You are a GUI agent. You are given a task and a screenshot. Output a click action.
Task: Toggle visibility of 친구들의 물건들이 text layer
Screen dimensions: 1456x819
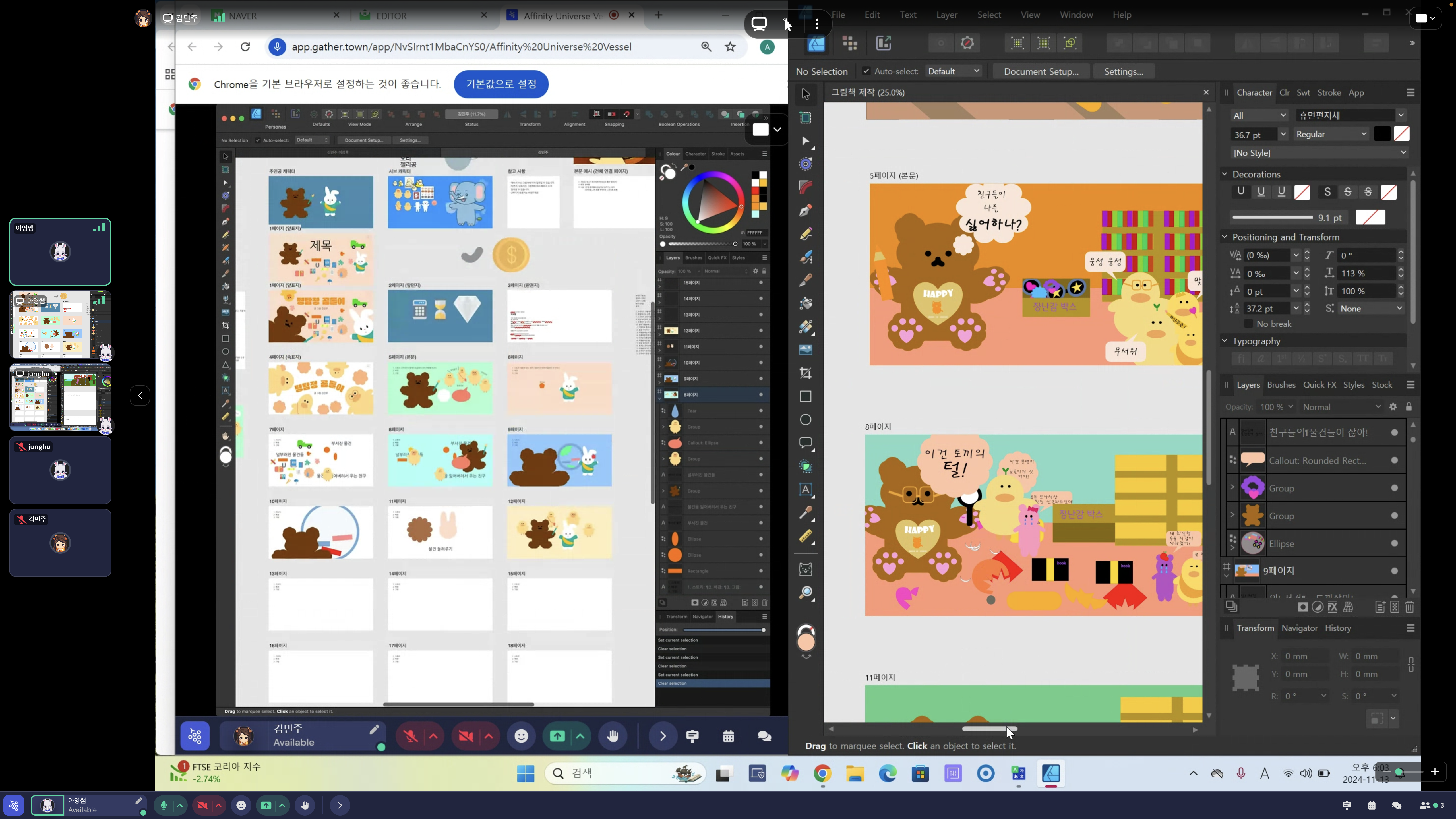1395,432
